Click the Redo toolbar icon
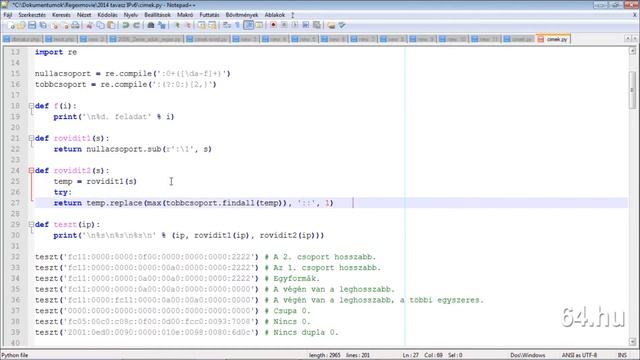Screen dimensions: 640x360 (136, 25)
